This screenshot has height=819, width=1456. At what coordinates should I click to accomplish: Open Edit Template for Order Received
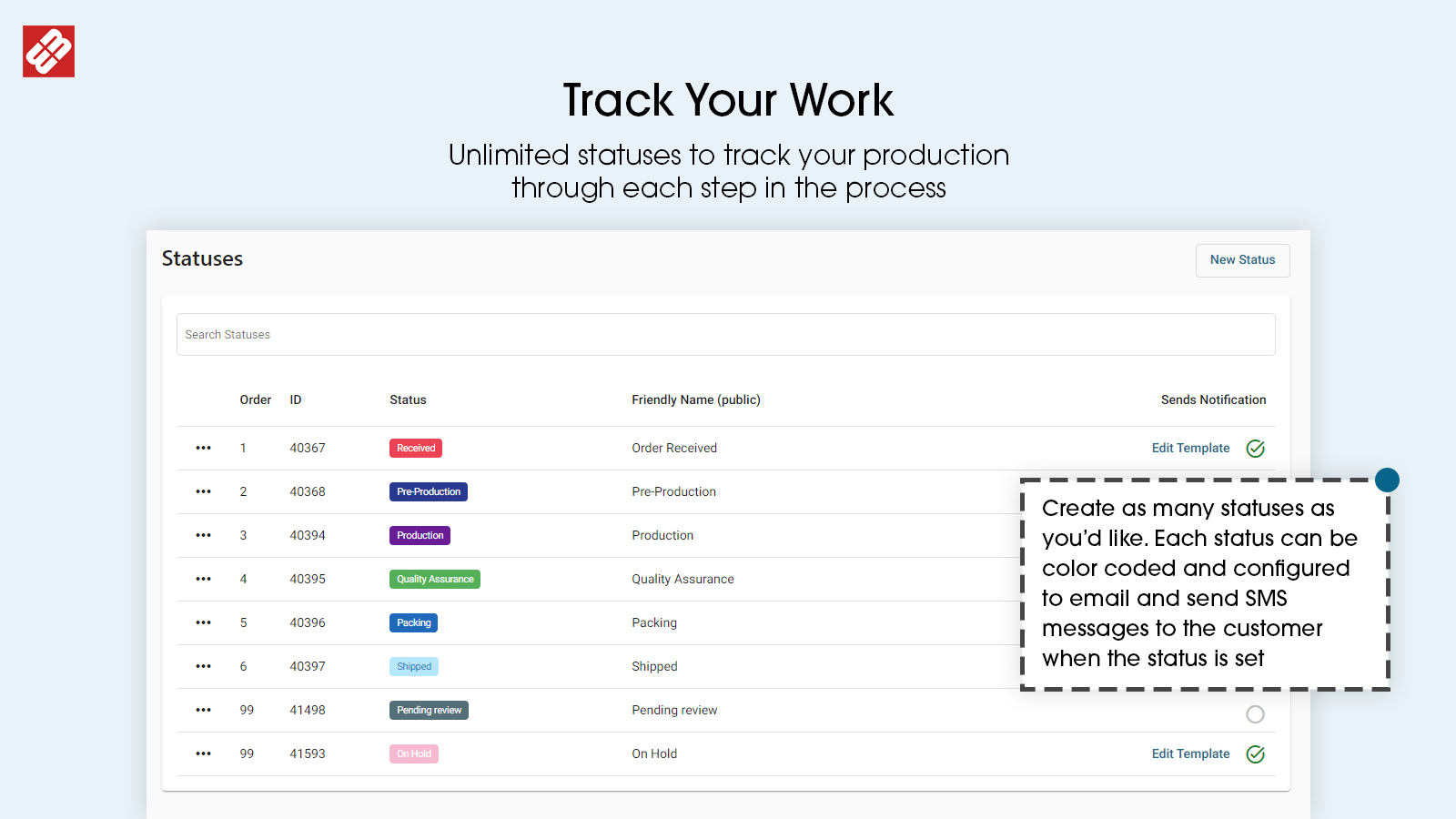1190,448
